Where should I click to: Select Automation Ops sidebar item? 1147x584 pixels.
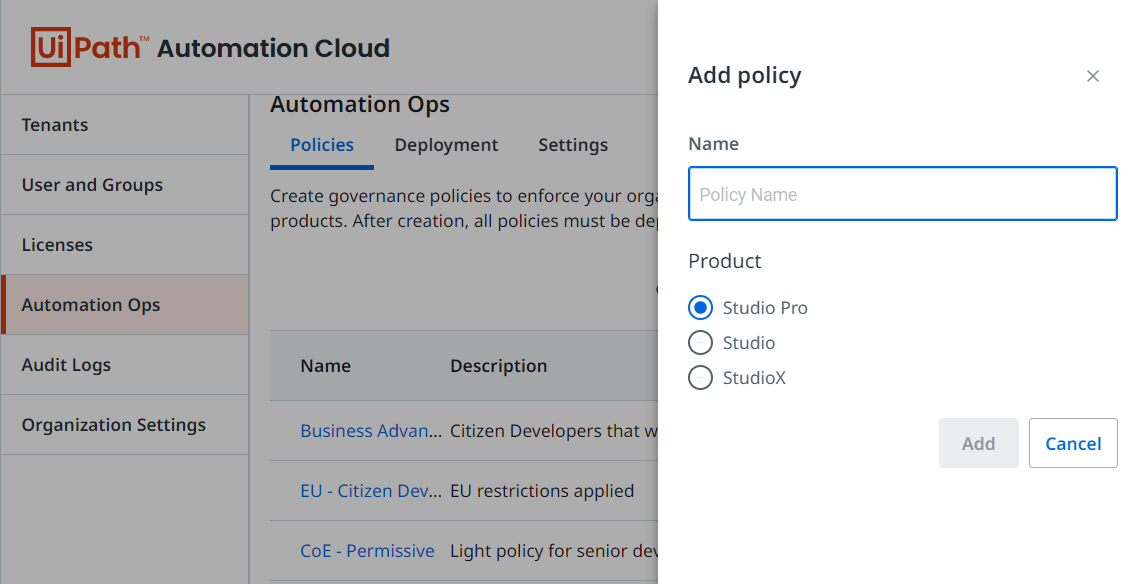pos(124,304)
